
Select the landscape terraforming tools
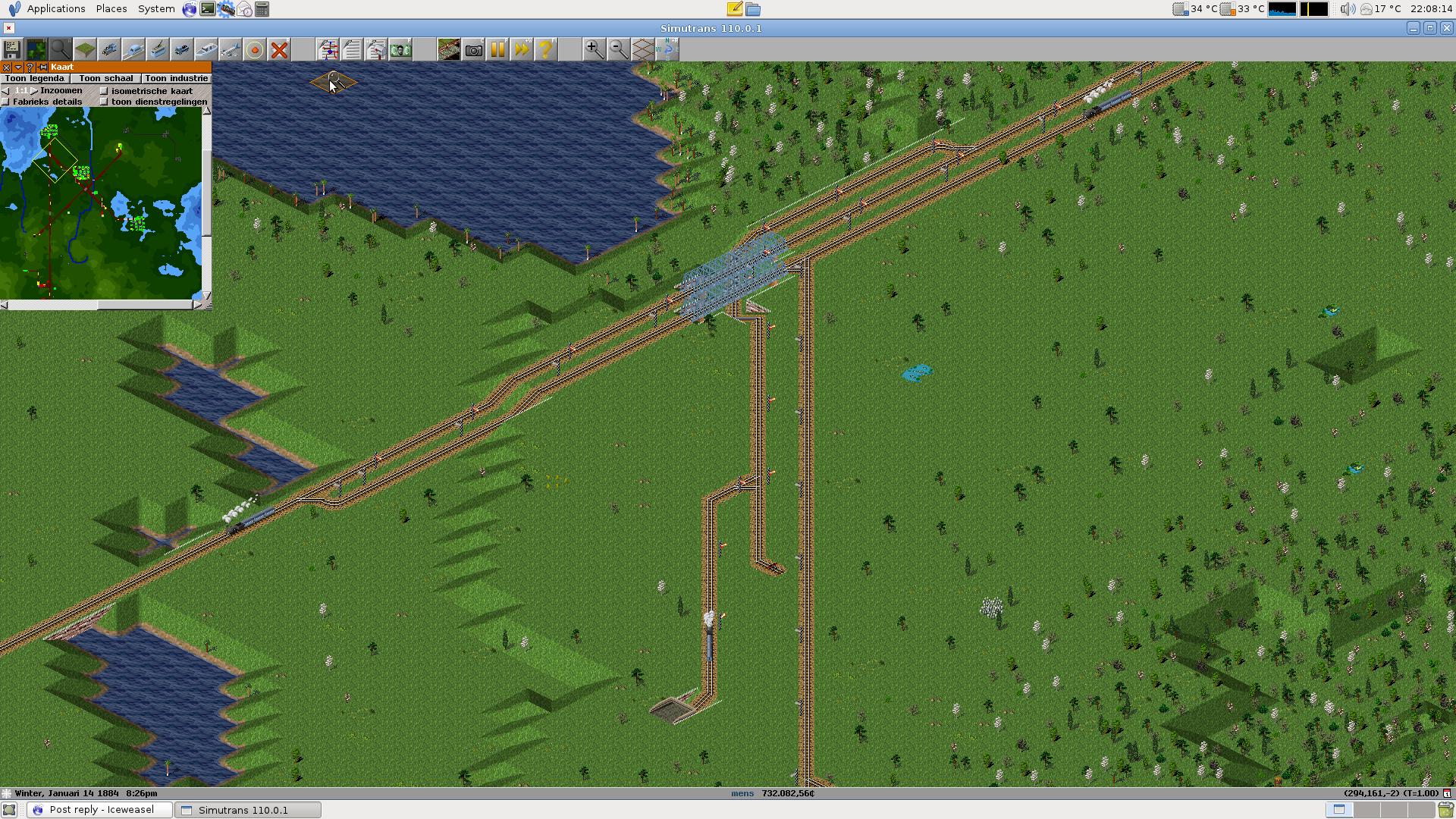point(84,50)
